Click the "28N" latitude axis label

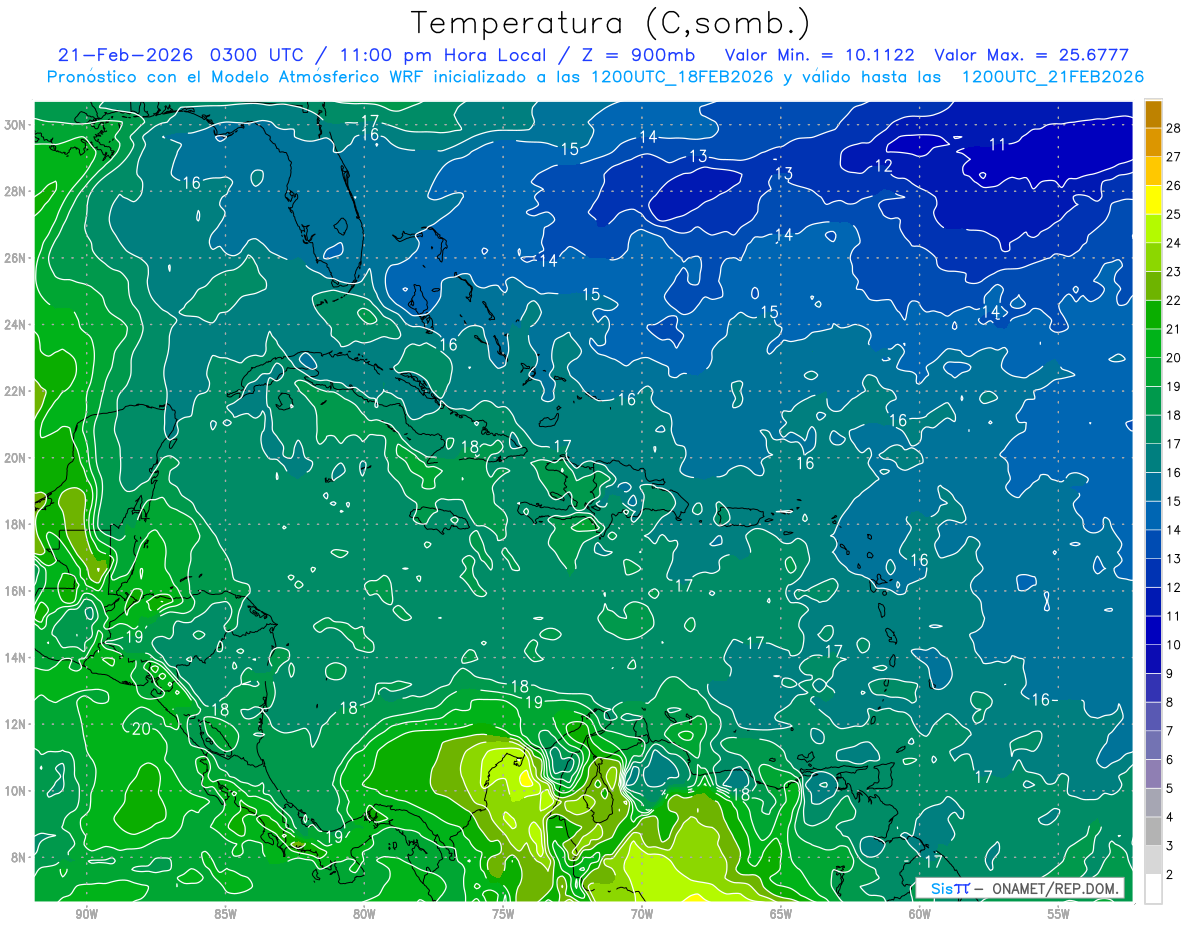tap(16, 191)
